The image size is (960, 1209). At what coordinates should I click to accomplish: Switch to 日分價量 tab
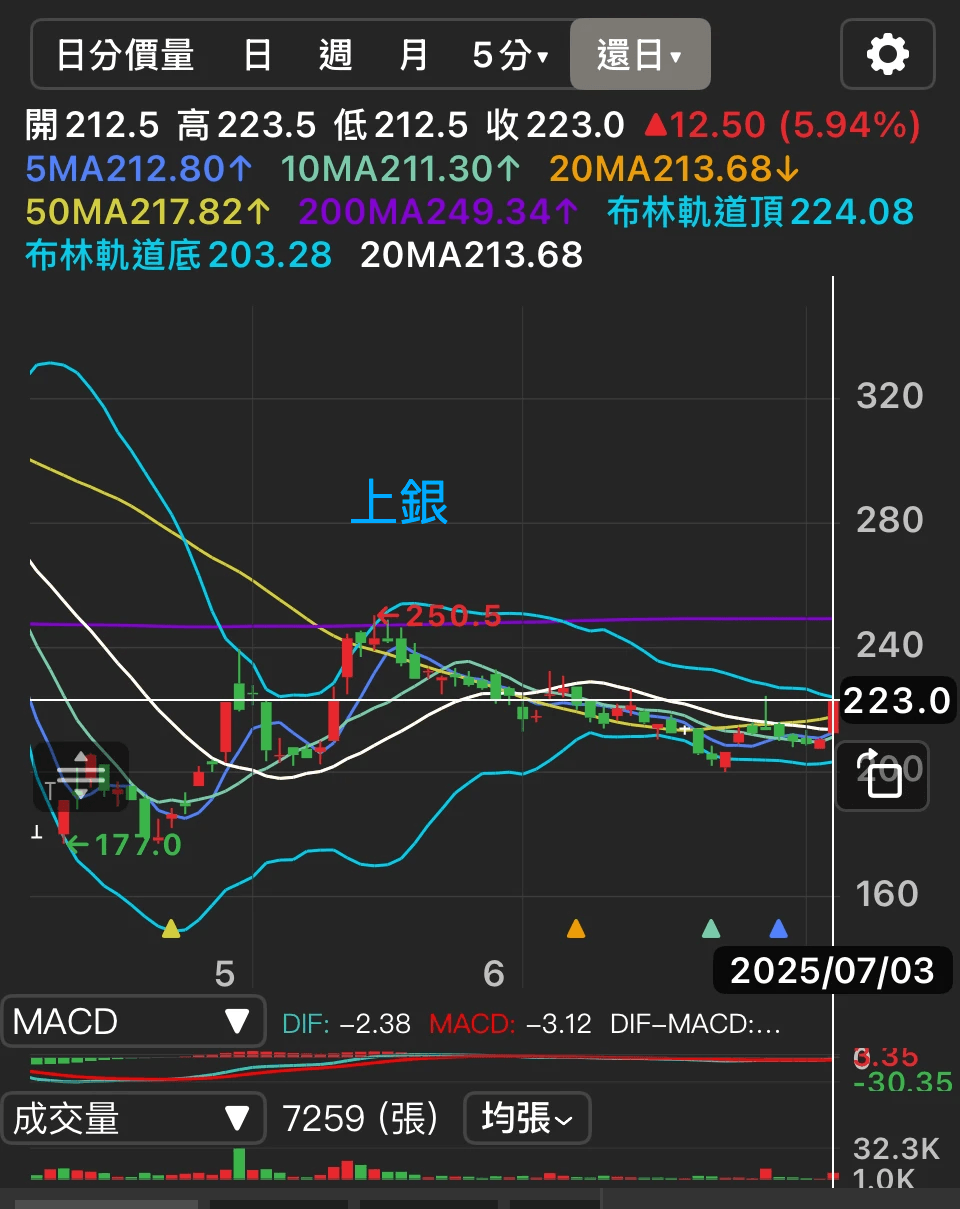pyautogui.click(x=125, y=55)
